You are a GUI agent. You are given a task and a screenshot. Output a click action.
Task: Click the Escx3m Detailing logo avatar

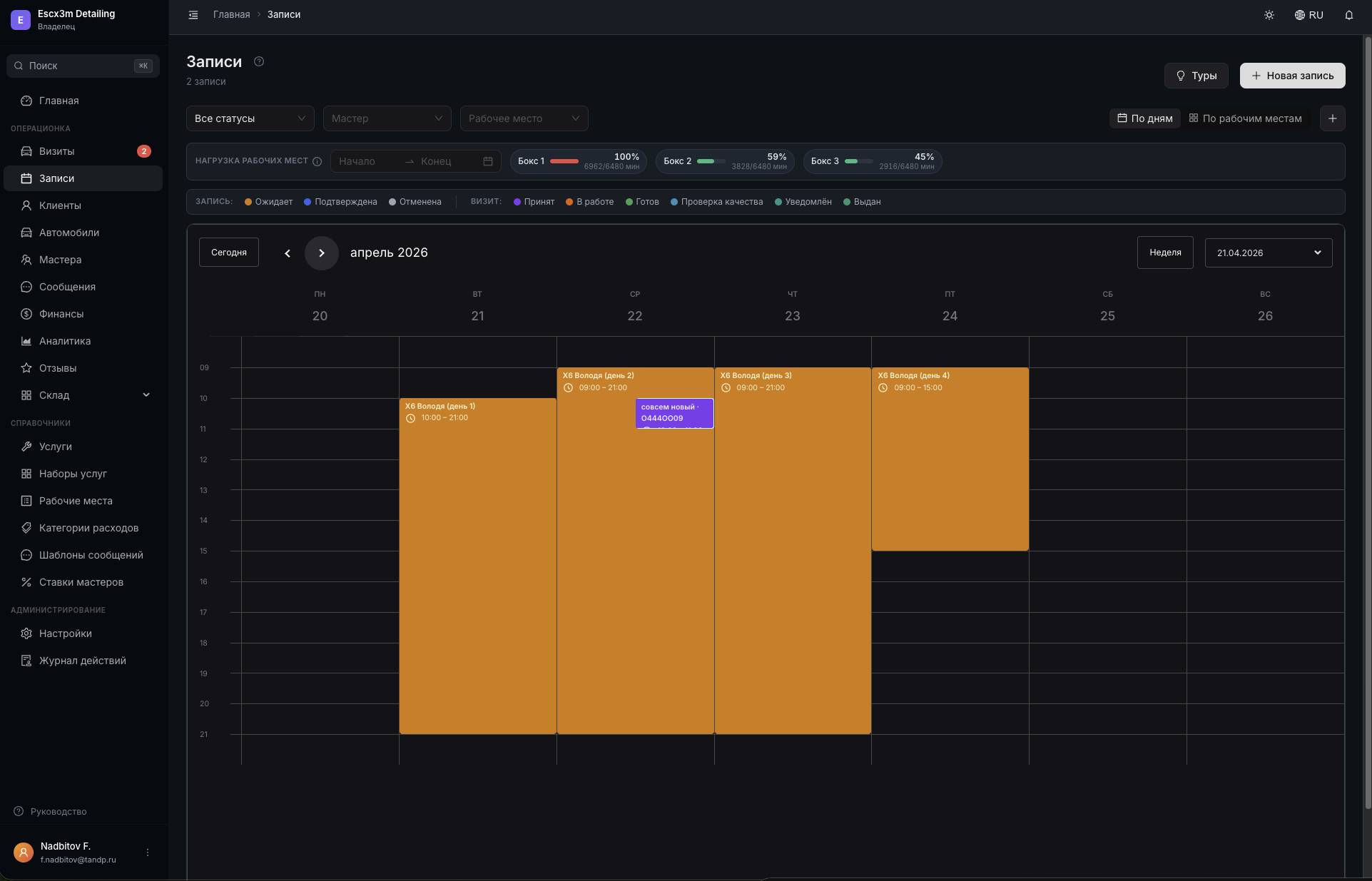pyautogui.click(x=21, y=20)
